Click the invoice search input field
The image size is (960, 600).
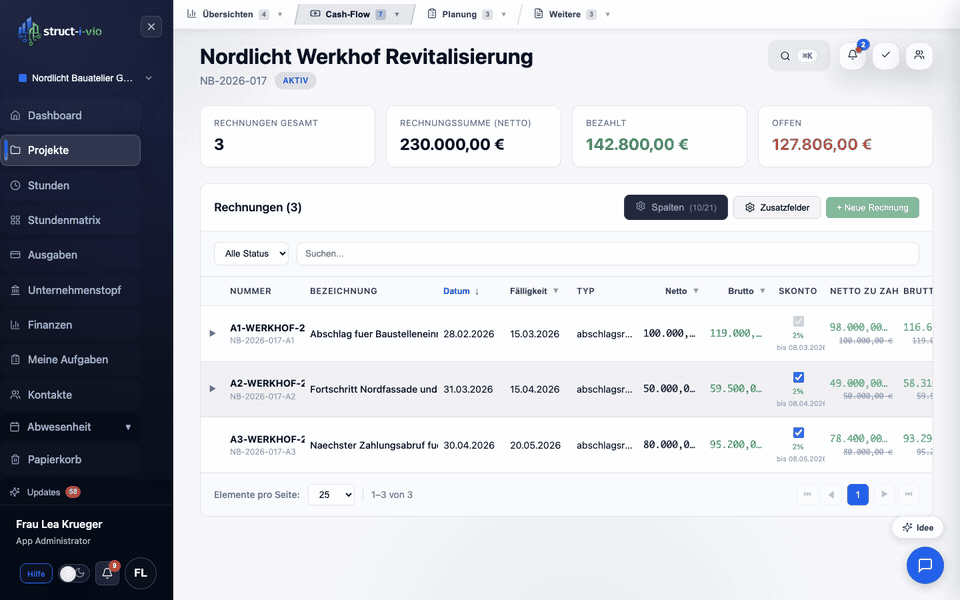pos(610,254)
